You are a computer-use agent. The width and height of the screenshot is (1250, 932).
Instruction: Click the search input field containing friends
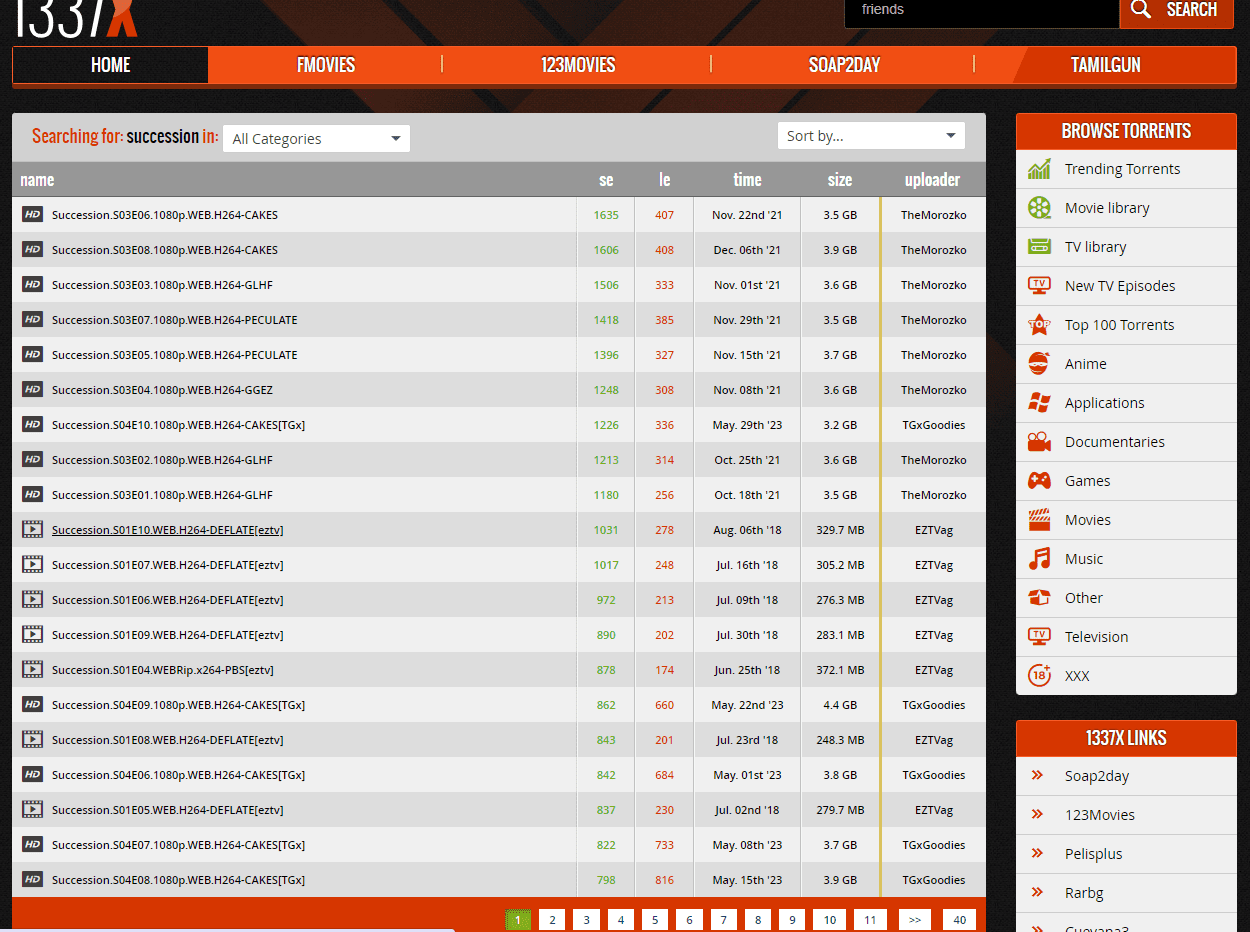click(980, 11)
